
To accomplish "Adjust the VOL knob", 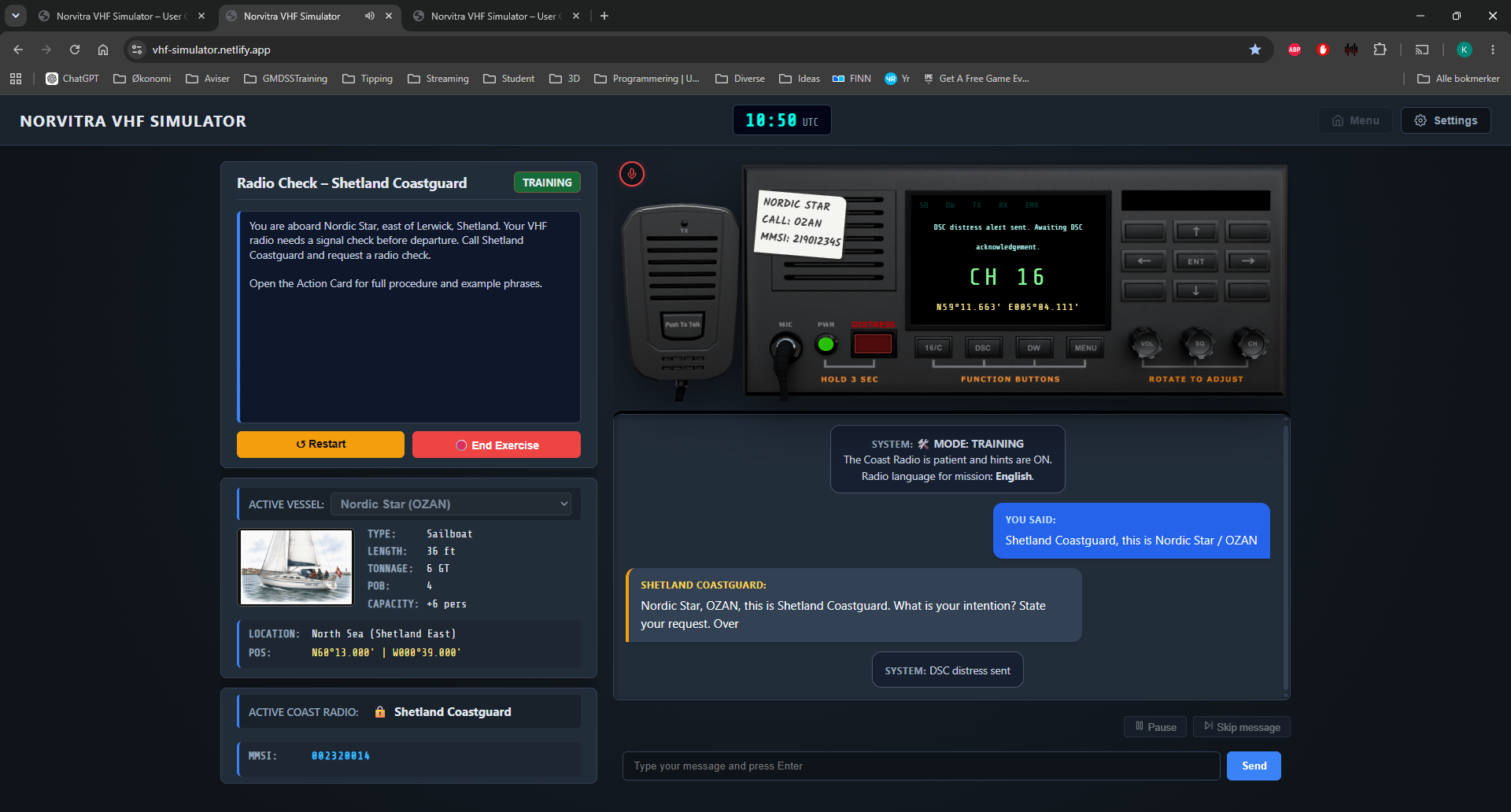I will pyautogui.click(x=1147, y=344).
